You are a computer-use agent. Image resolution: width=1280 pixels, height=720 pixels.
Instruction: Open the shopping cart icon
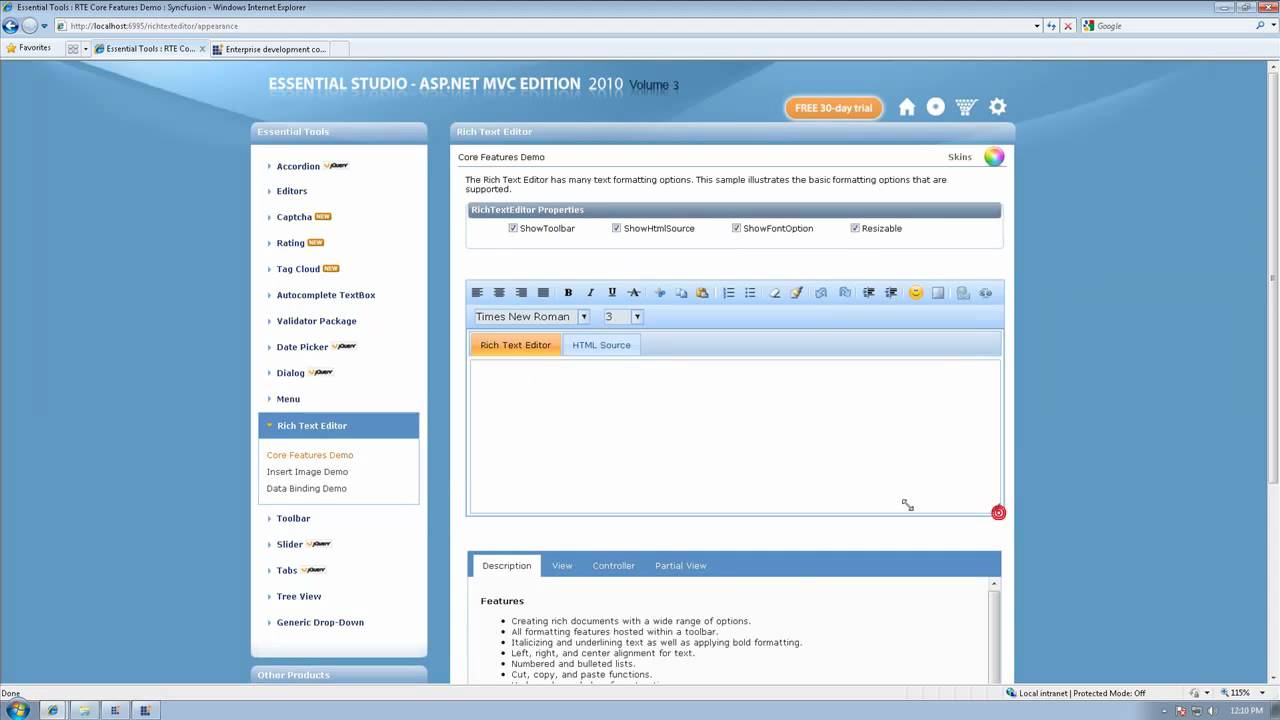[966, 107]
